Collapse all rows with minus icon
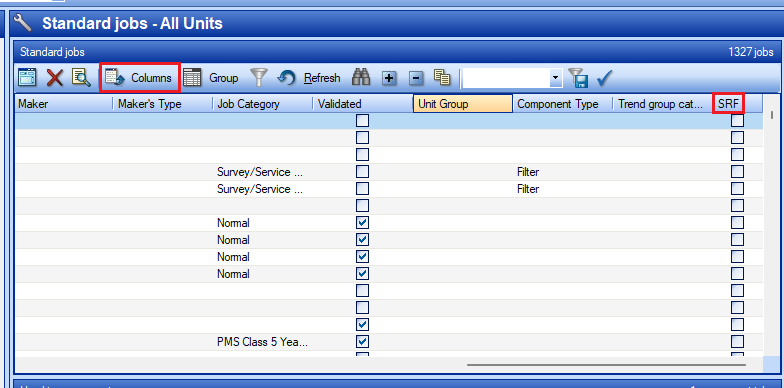The image size is (784, 388). click(x=416, y=78)
